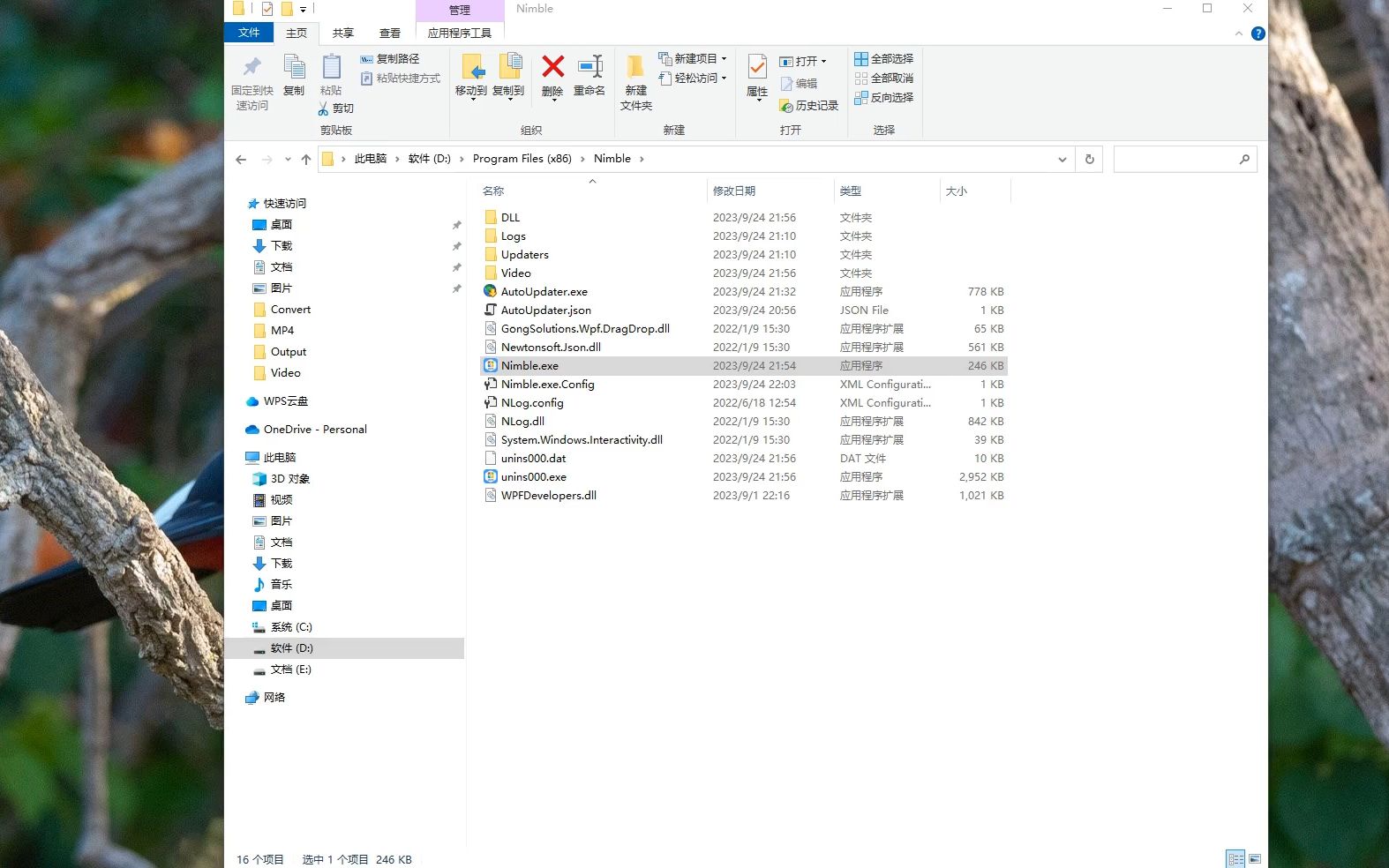Click the search magnifier icon
This screenshot has height=868, width=1389.
[x=1244, y=160]
